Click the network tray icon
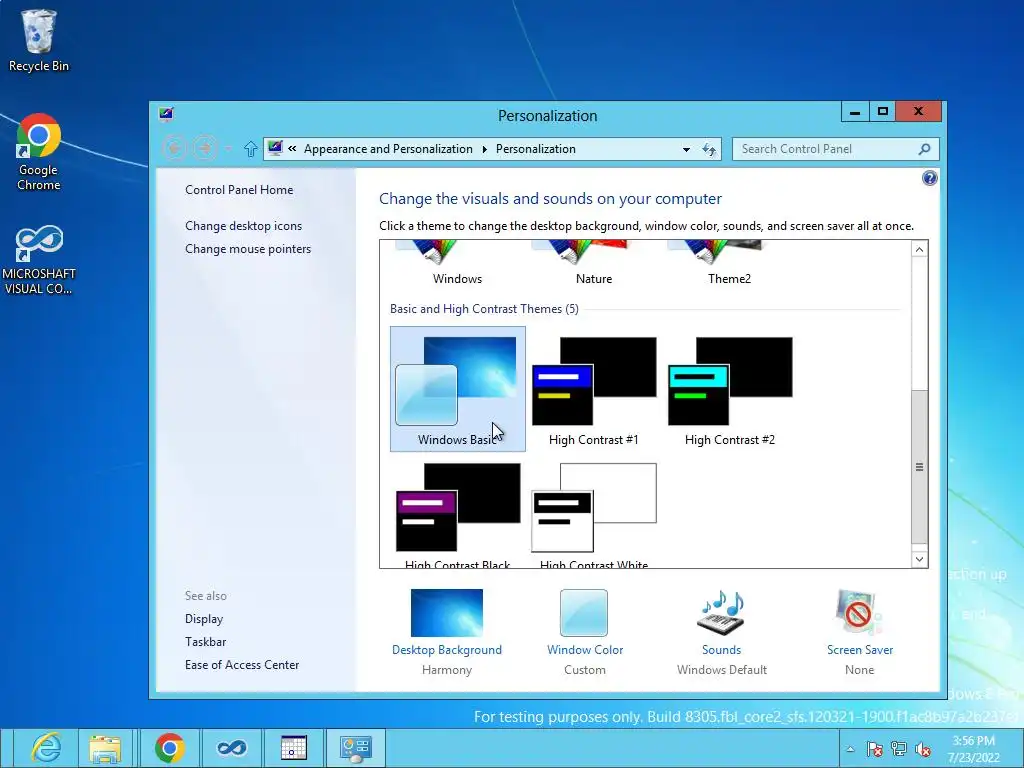This screenshot has width=1024, height=768. coord(899,749)
